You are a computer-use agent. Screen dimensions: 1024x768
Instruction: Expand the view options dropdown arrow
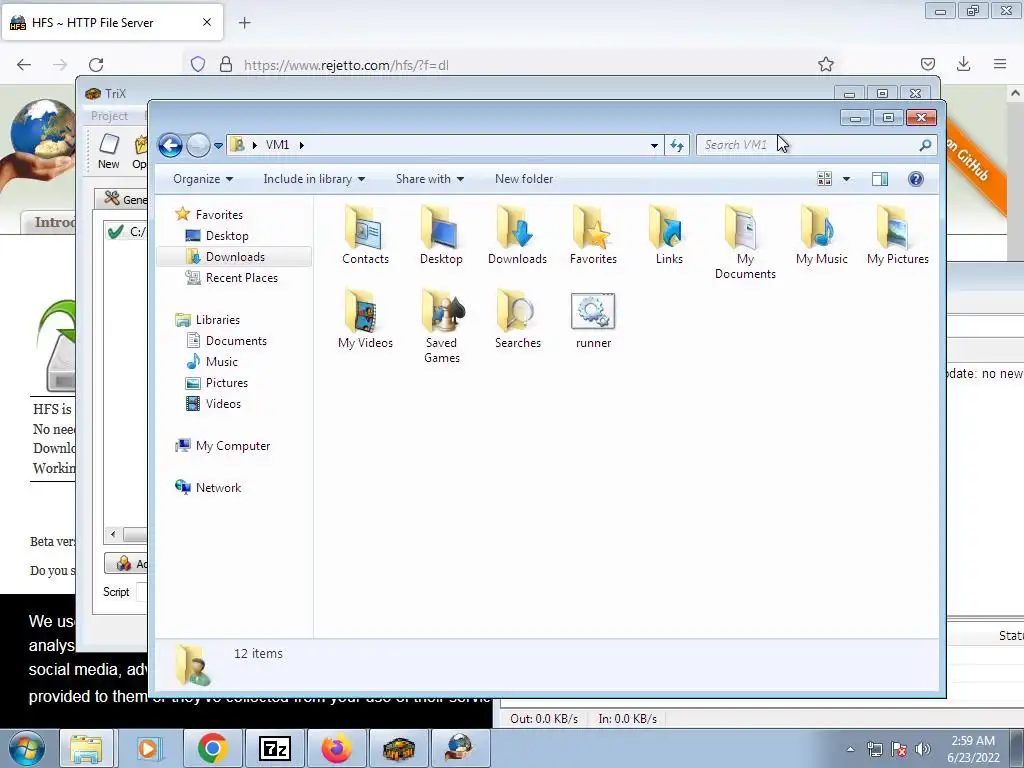[x=846, y=179]
